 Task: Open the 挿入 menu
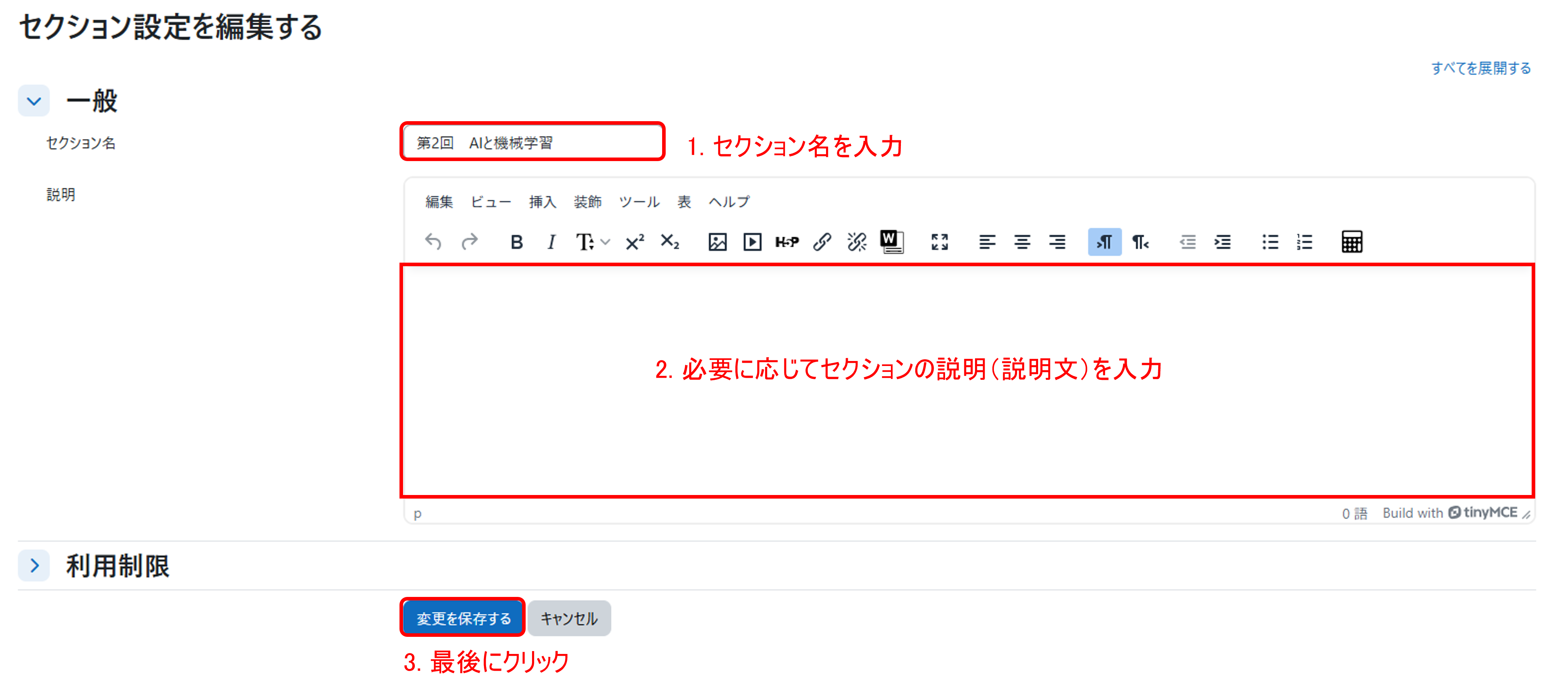point(542,201)
